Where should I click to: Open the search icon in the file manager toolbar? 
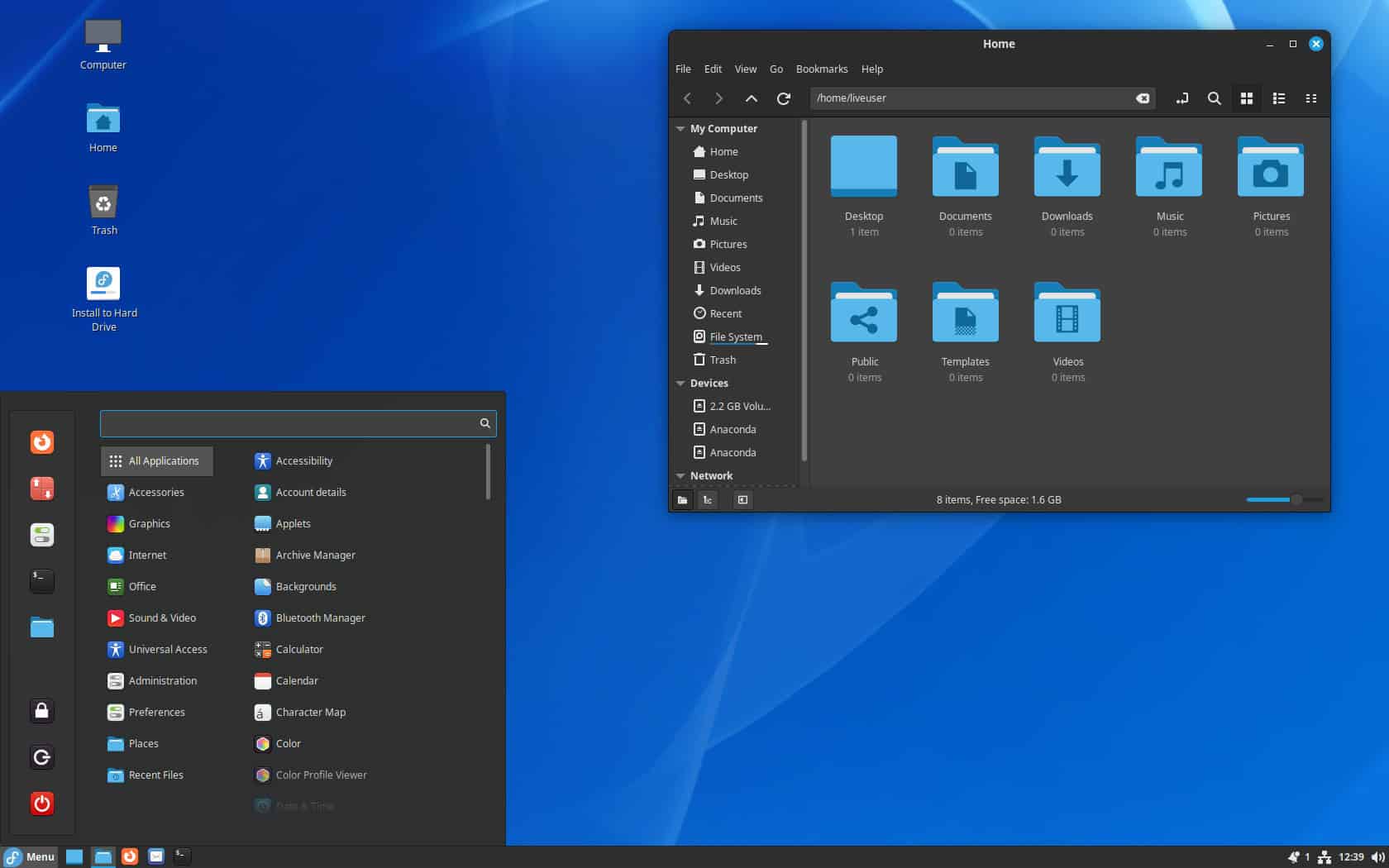pos(1214,98)
